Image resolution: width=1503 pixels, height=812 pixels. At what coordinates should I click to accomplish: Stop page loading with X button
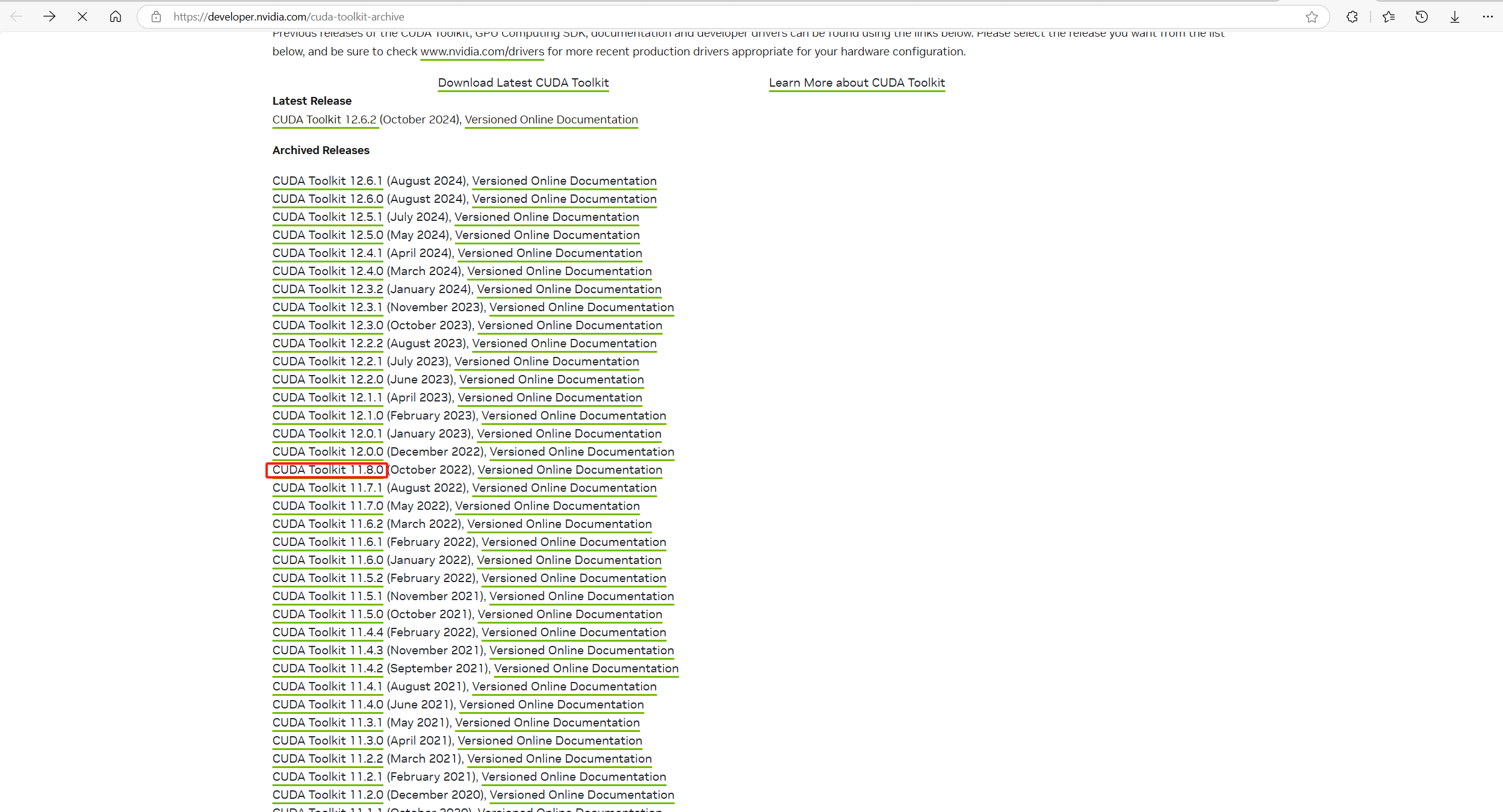[82, 17]
